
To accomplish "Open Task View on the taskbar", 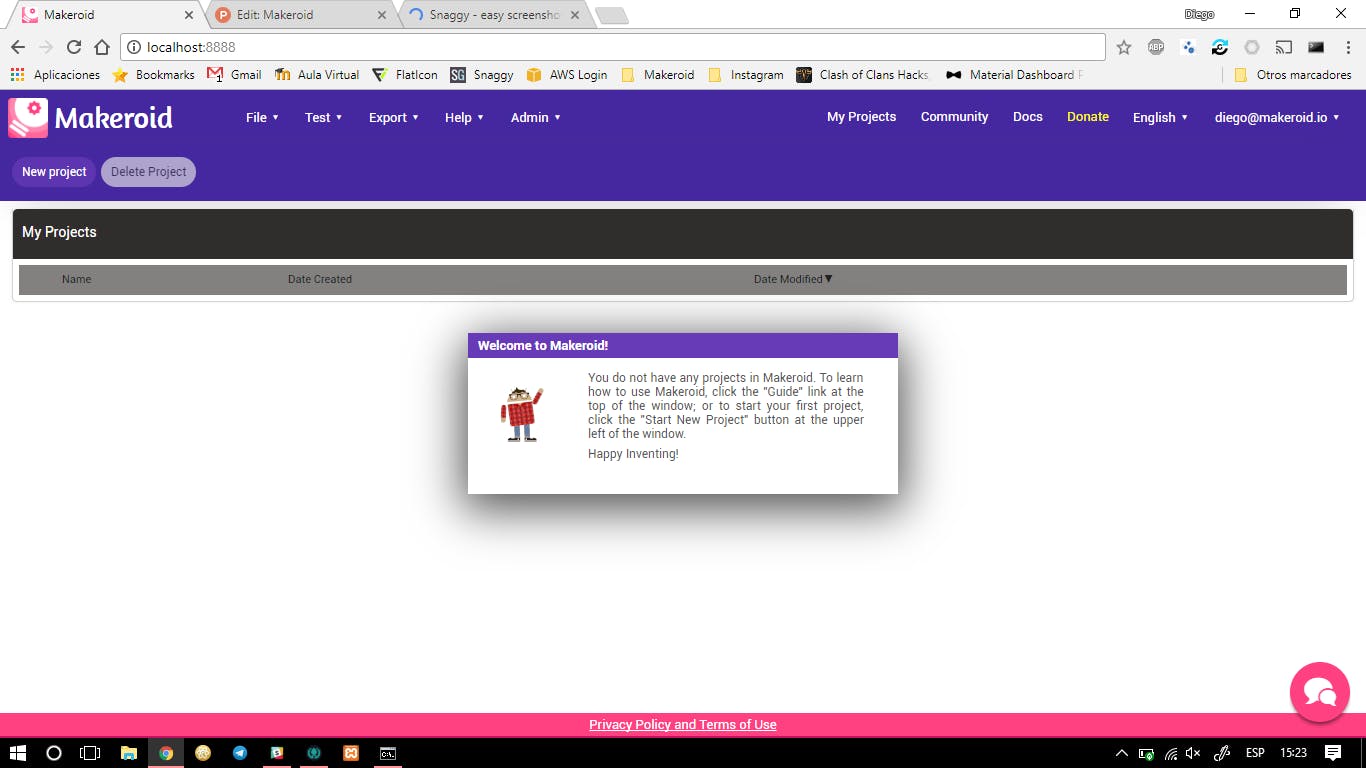I will 90,753.
